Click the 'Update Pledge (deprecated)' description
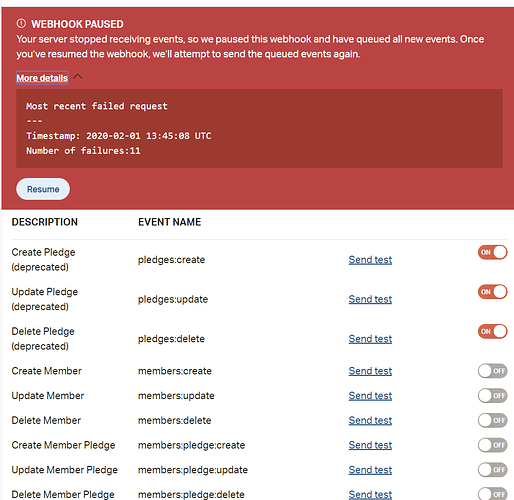Viewport: 514px width, 500px height. coord(45,299)
